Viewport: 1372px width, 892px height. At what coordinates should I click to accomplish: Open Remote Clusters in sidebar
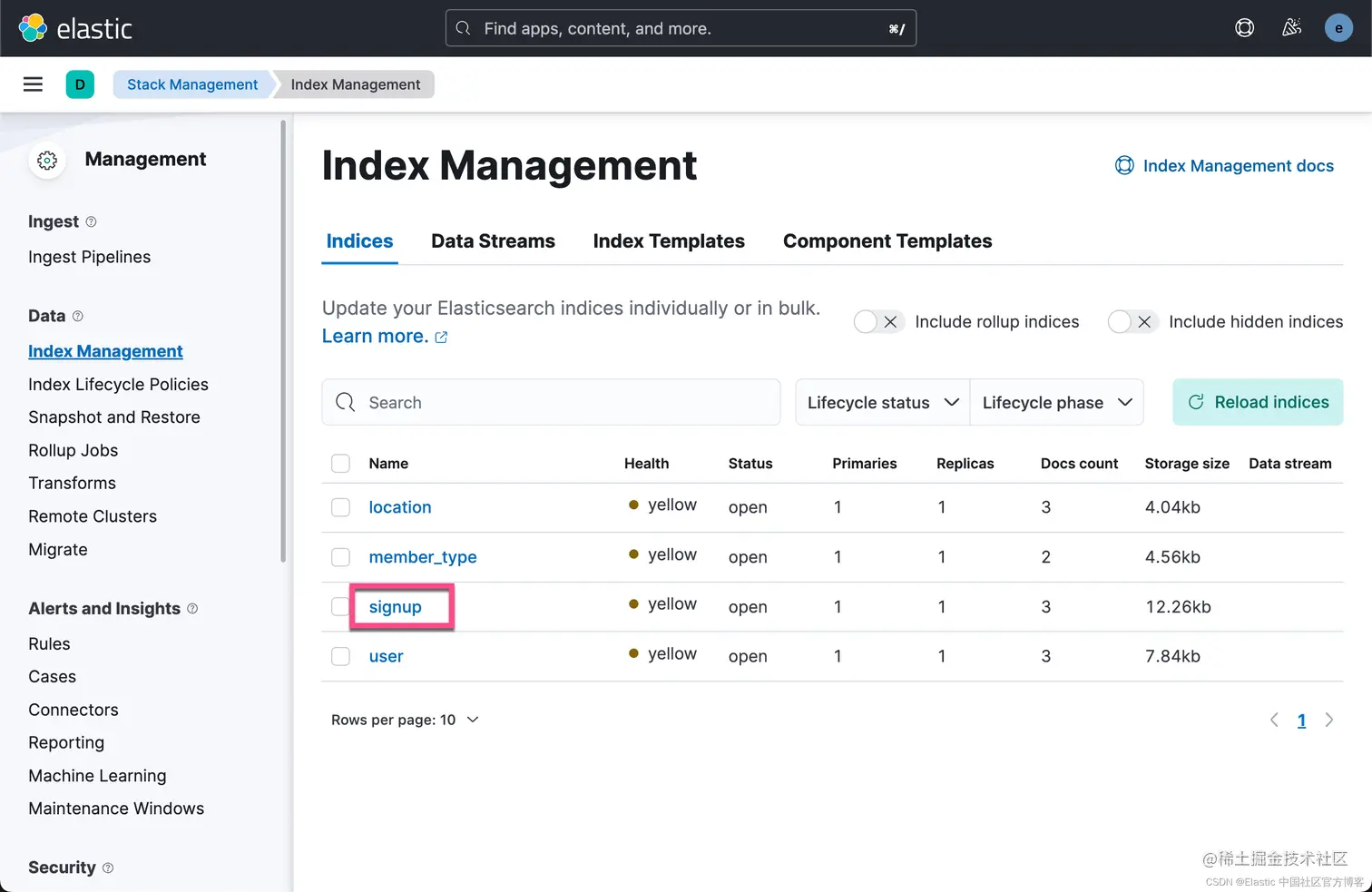tap(93, 516)
